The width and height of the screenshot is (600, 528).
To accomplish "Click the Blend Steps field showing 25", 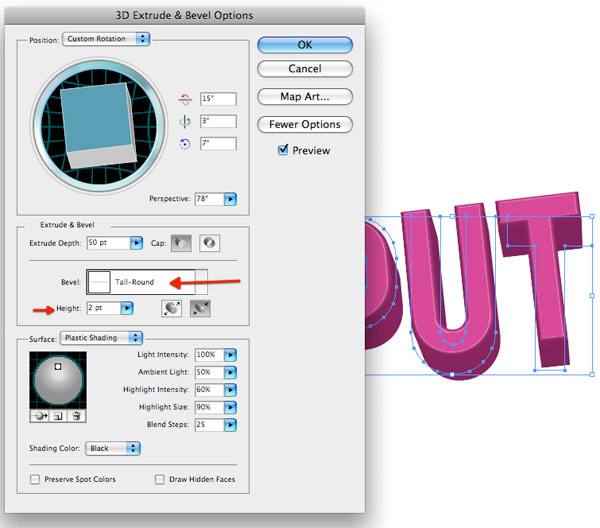I will (209, 425).
